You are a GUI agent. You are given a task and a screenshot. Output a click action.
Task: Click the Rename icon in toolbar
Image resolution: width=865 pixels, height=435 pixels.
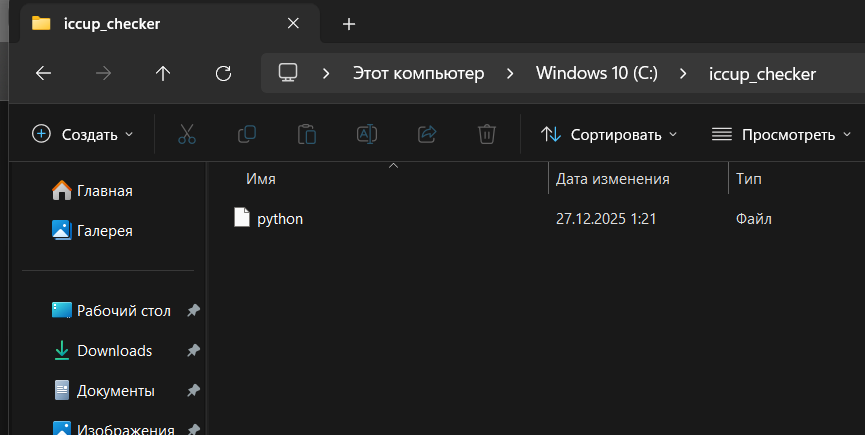point(367,134)
